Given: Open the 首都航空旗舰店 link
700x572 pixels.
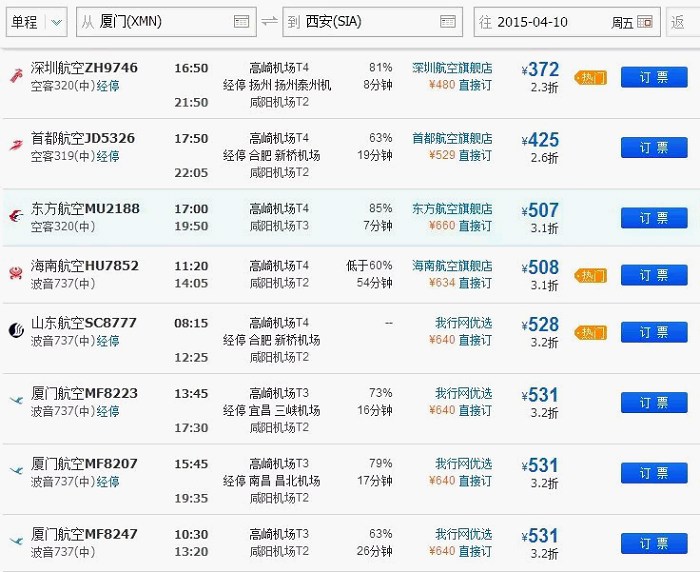Looking at the screenshot, I should click(452, 138).
